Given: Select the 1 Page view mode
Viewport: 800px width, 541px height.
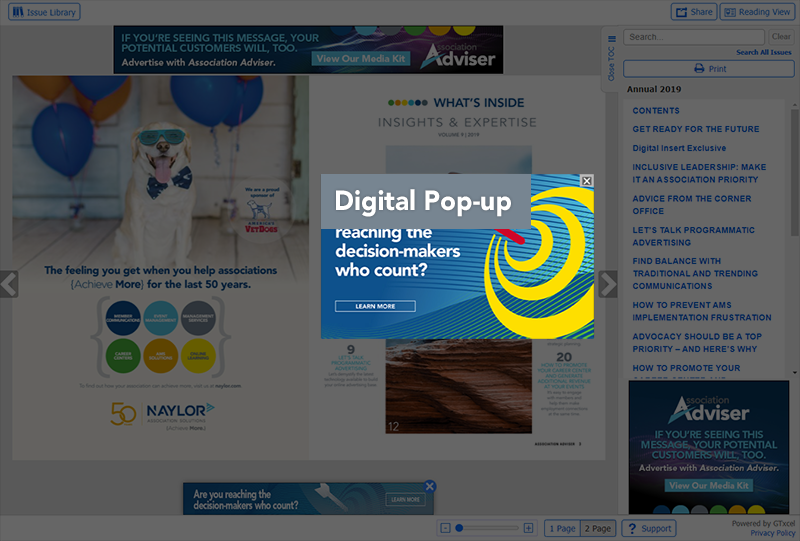Looking at the screenshot, I should [562, 528].
